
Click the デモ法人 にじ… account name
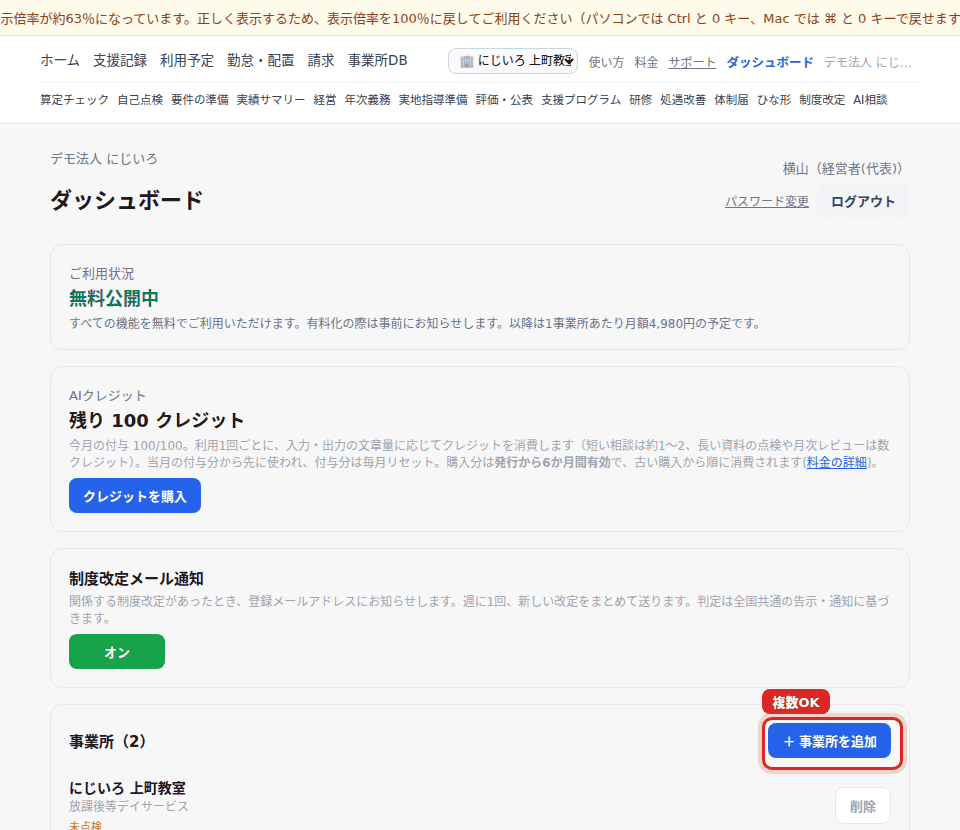[868, 62]
